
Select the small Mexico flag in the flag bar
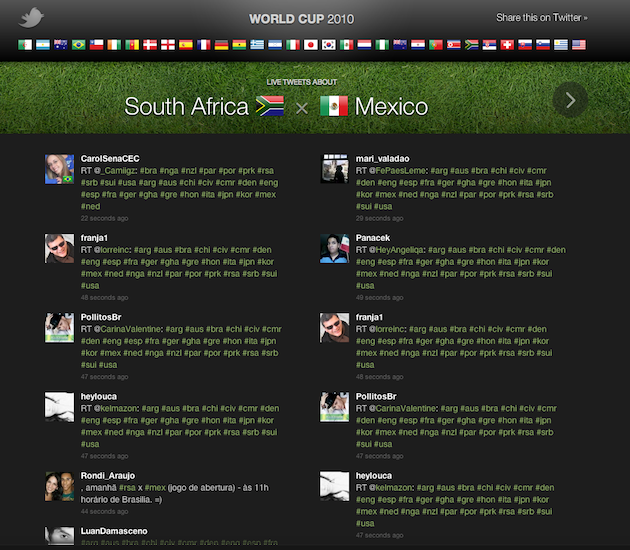click(x=346, y=45)
